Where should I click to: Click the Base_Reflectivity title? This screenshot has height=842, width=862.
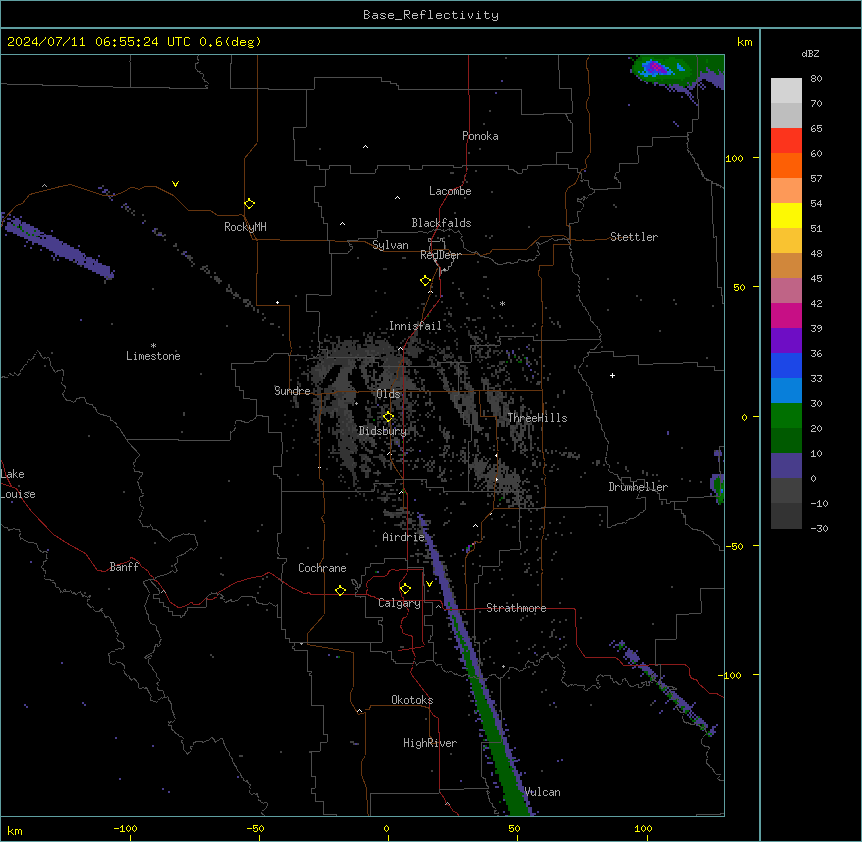coord(431,15)
